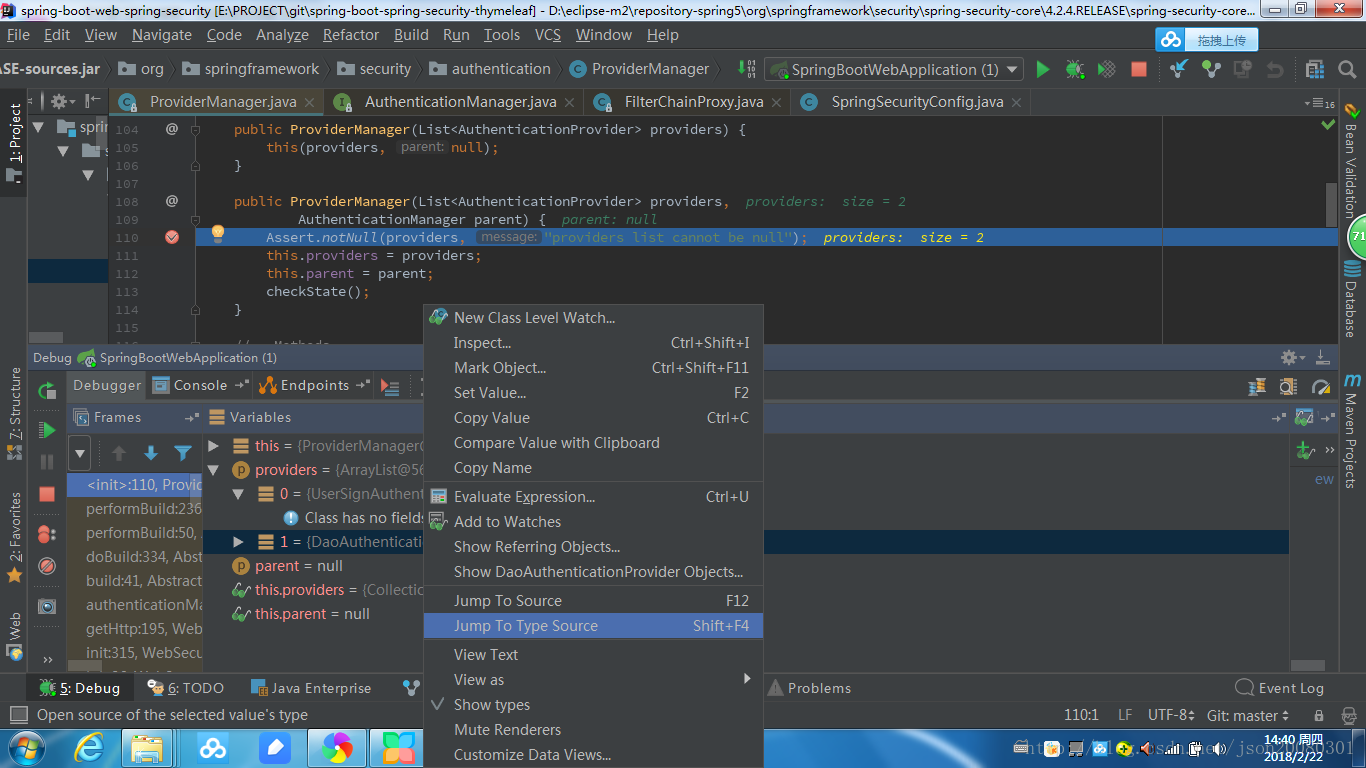Screen dimensions: 1366x768
Task: Open debug panel settings gear
Action: (1292, 357)
